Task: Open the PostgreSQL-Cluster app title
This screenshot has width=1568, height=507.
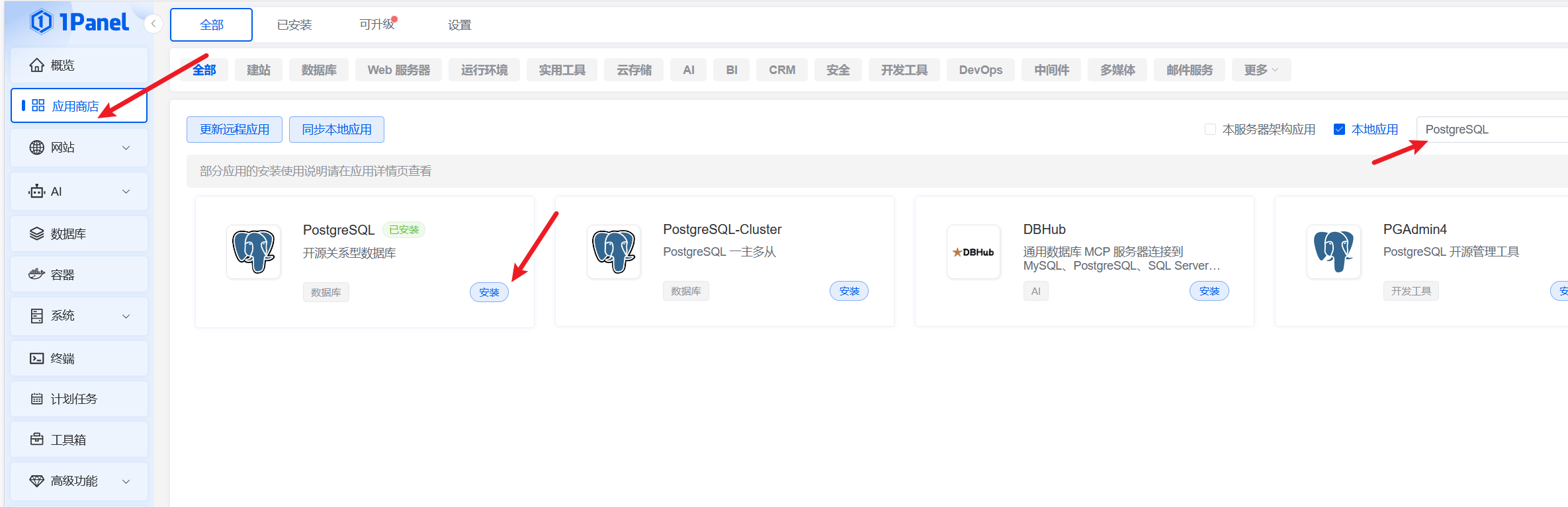Action: (x=722, y=229)
